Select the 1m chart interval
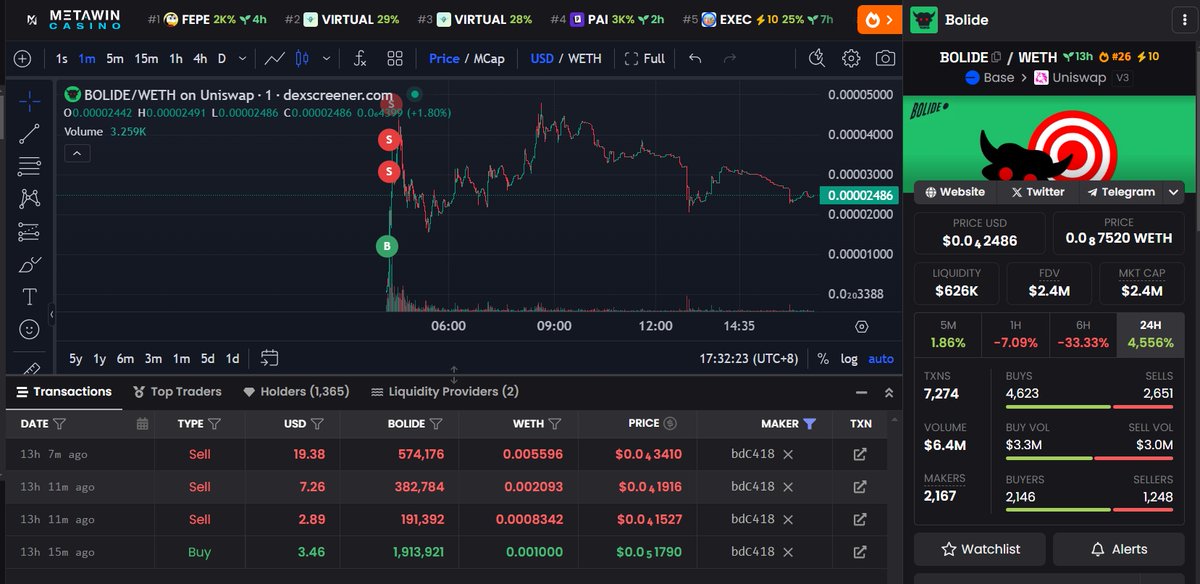Image resolution: width=1200 pixels, height=584 pixels. [87, 58]
